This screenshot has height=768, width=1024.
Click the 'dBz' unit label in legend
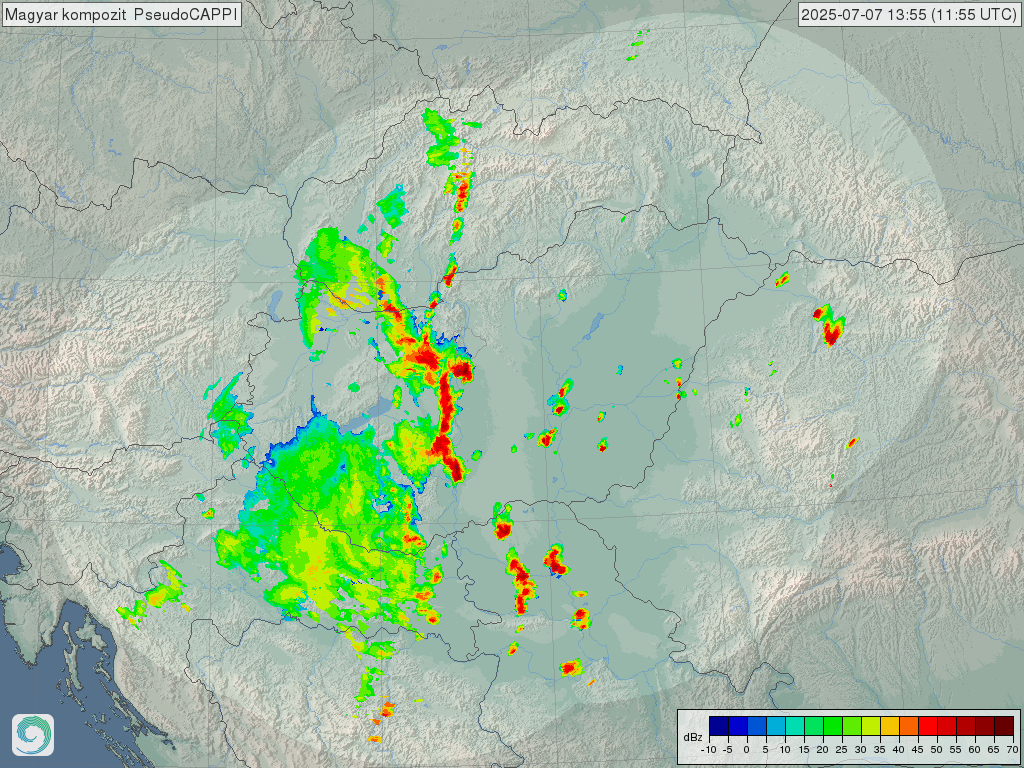(x=693, y=737)
